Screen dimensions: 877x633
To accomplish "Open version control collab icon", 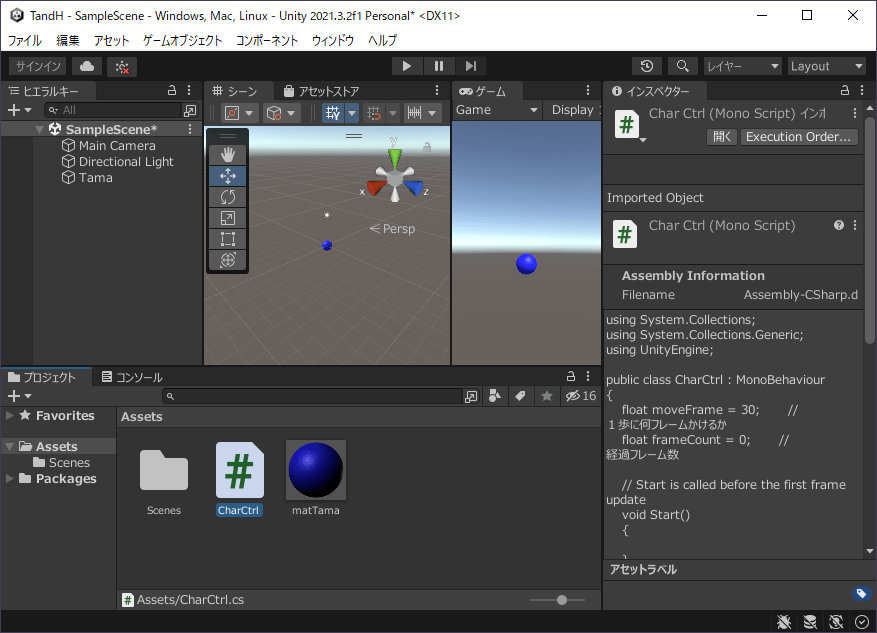I will (122, 67).
